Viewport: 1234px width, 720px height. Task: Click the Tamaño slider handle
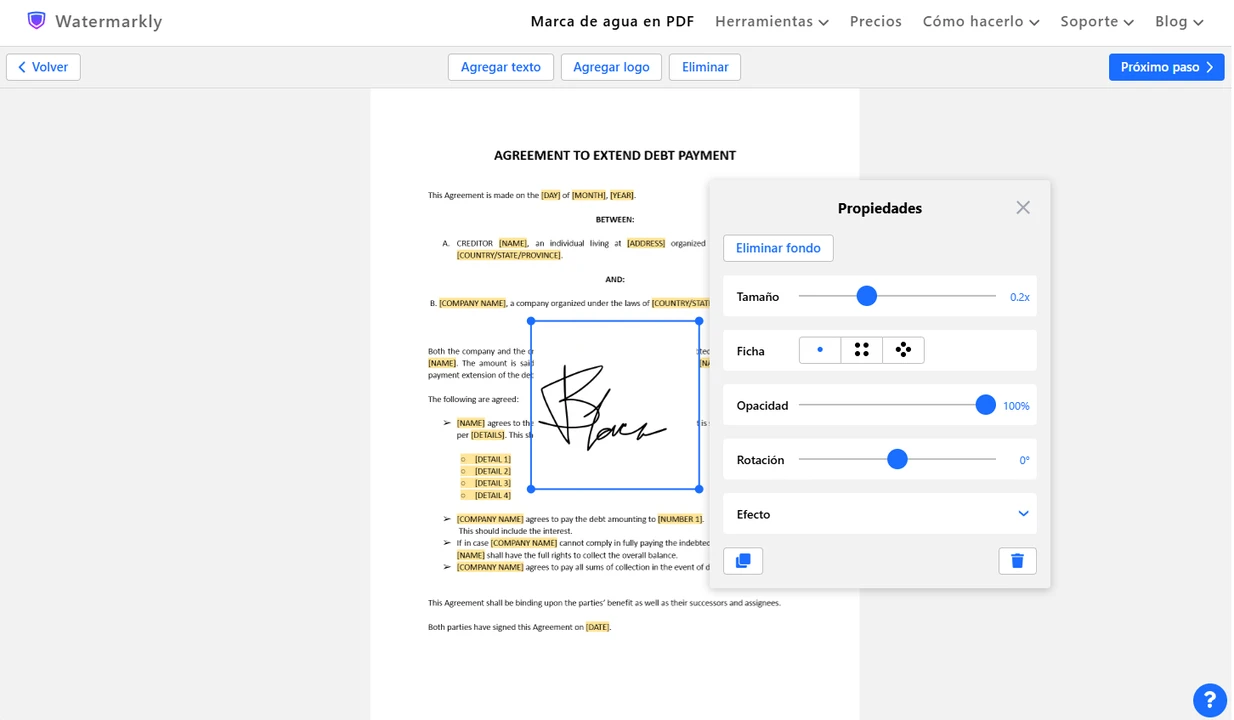[867, 296]
